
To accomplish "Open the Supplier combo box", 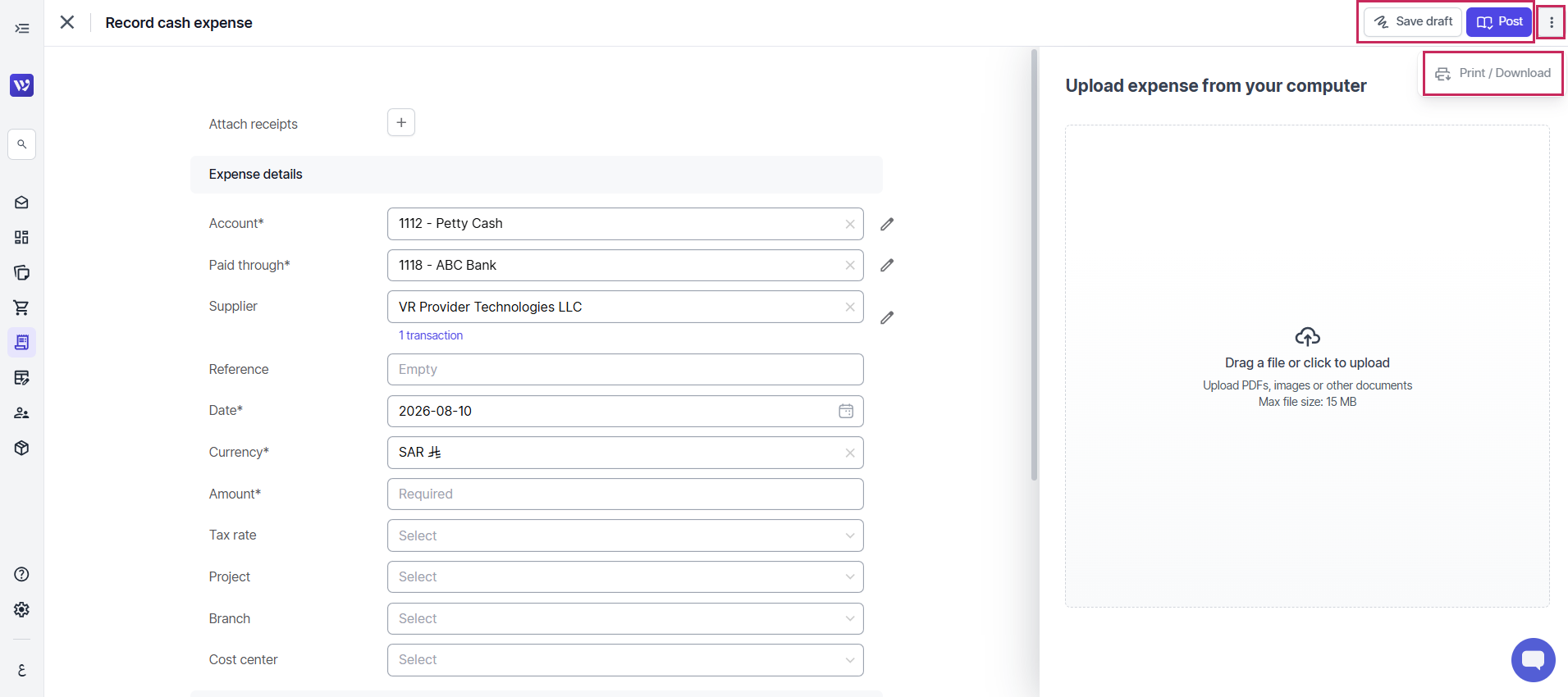I will tap(625, 307).
